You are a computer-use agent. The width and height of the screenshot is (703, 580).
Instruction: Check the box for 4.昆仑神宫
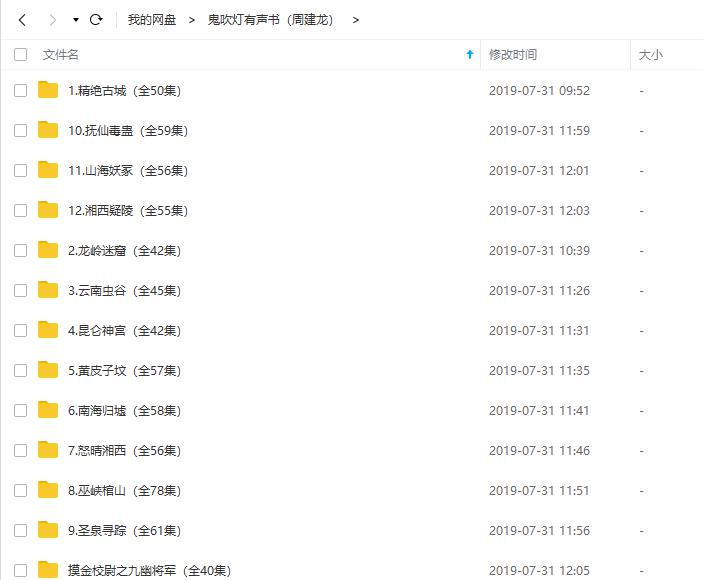click(x=21, y=330)
